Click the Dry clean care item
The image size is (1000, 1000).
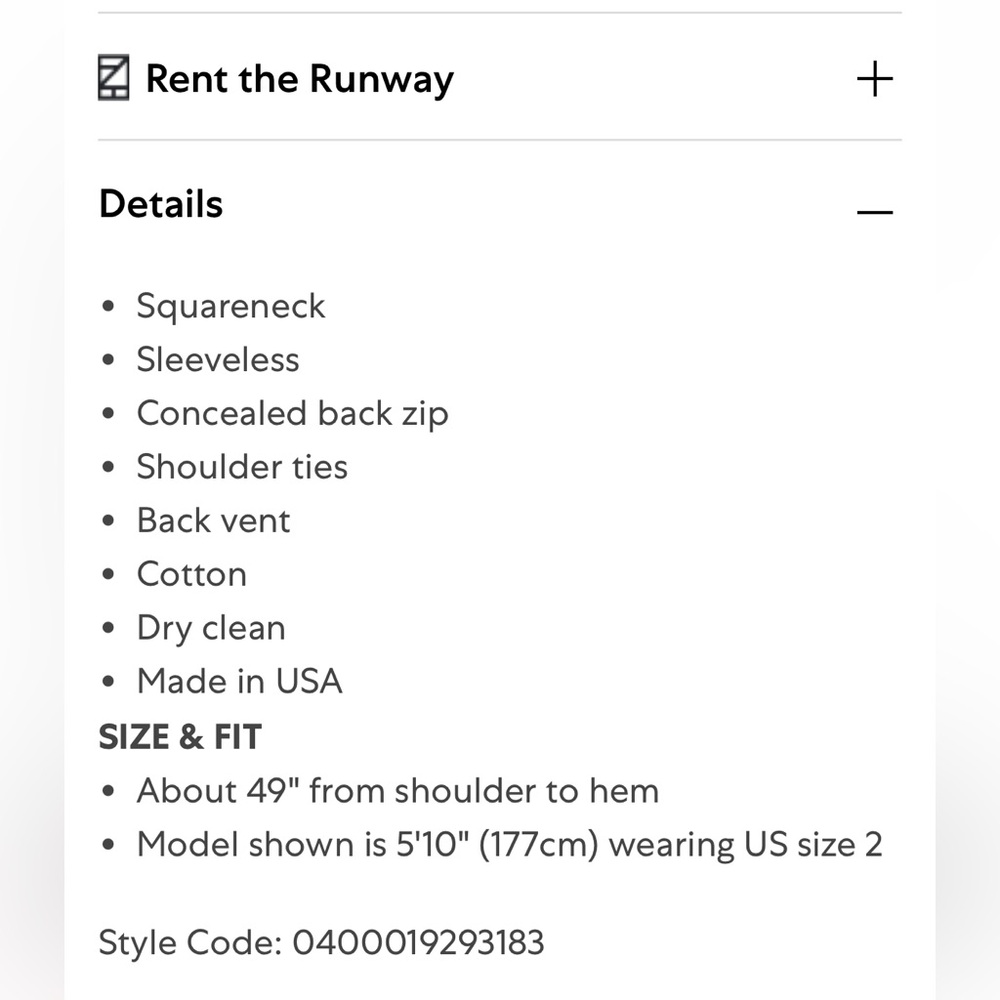[x=211, y=628]
